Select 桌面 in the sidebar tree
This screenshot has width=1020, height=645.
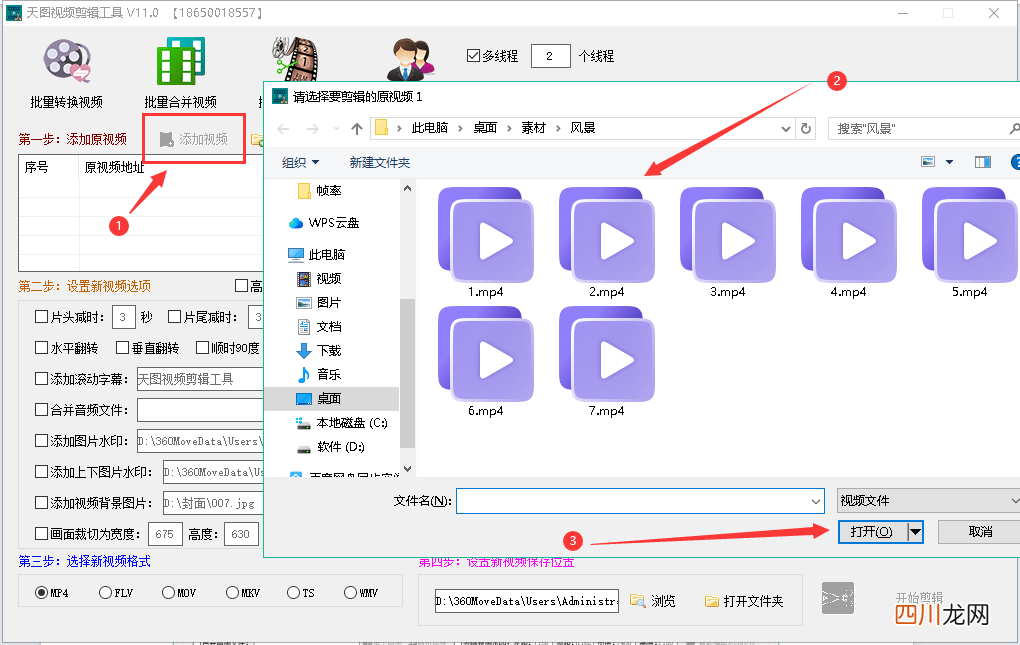pyautogui.click(x=319, y=399)
